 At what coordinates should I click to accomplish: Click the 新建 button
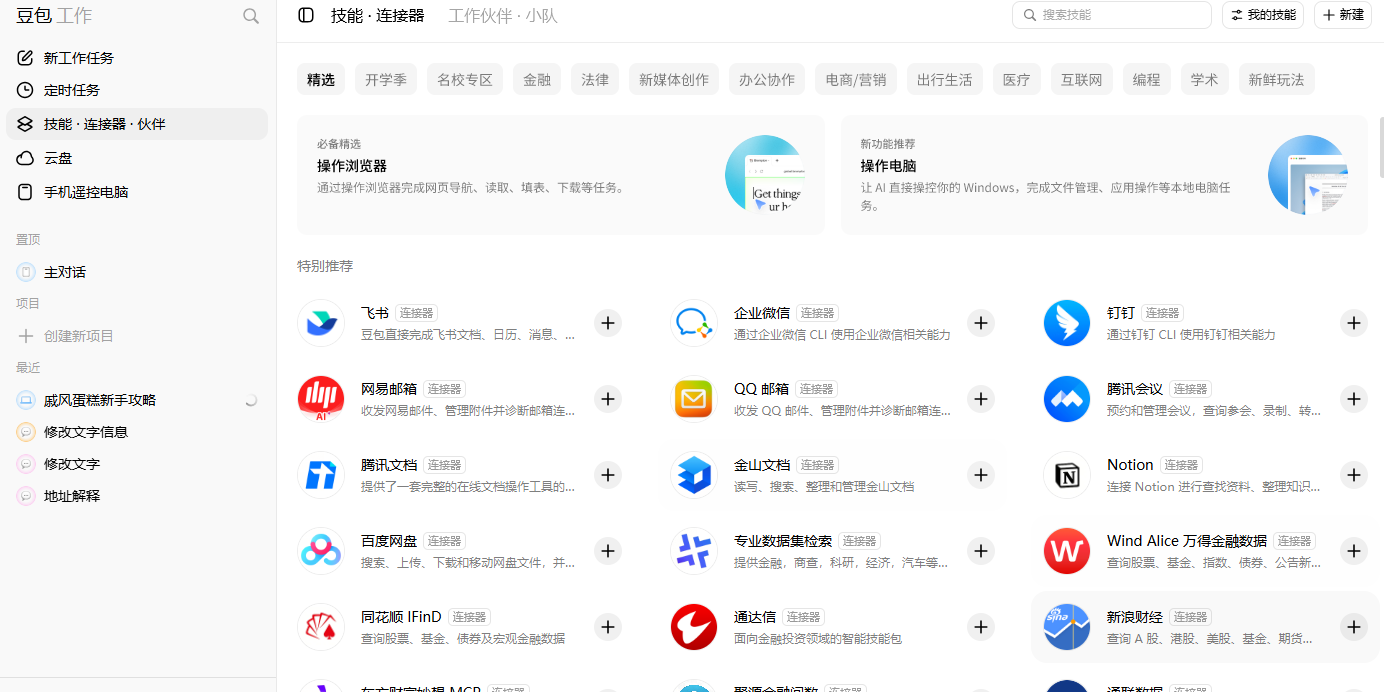[1343, 15]
